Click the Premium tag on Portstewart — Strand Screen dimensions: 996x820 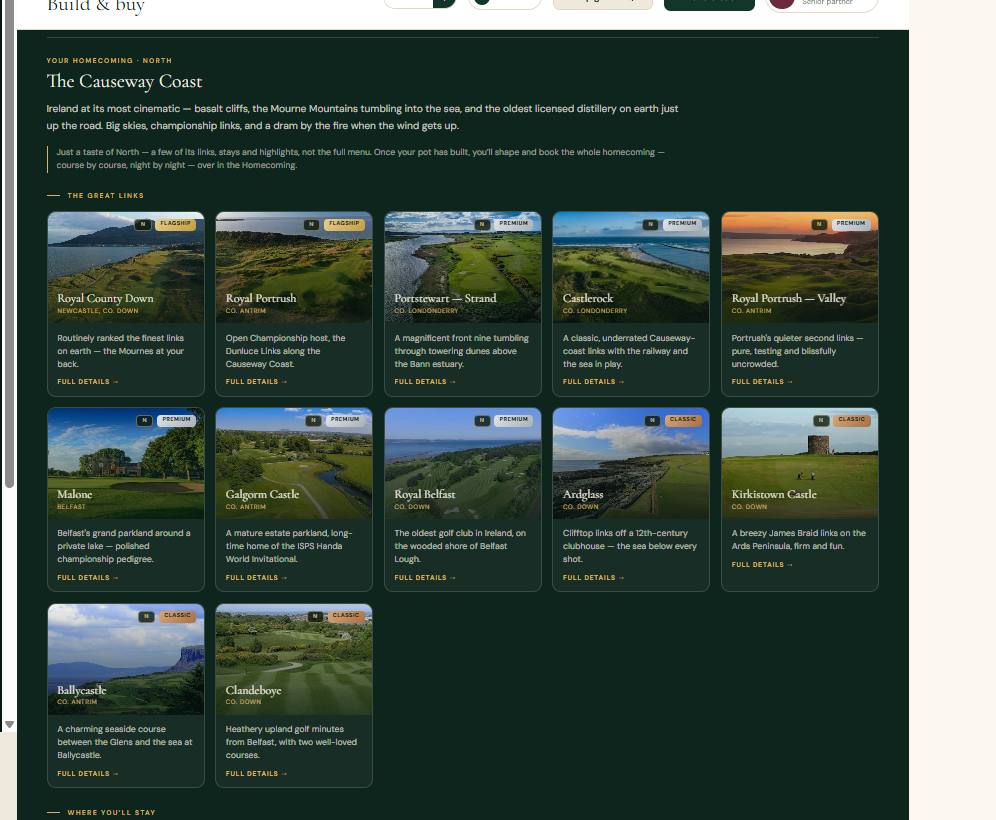tap(514, 224)
